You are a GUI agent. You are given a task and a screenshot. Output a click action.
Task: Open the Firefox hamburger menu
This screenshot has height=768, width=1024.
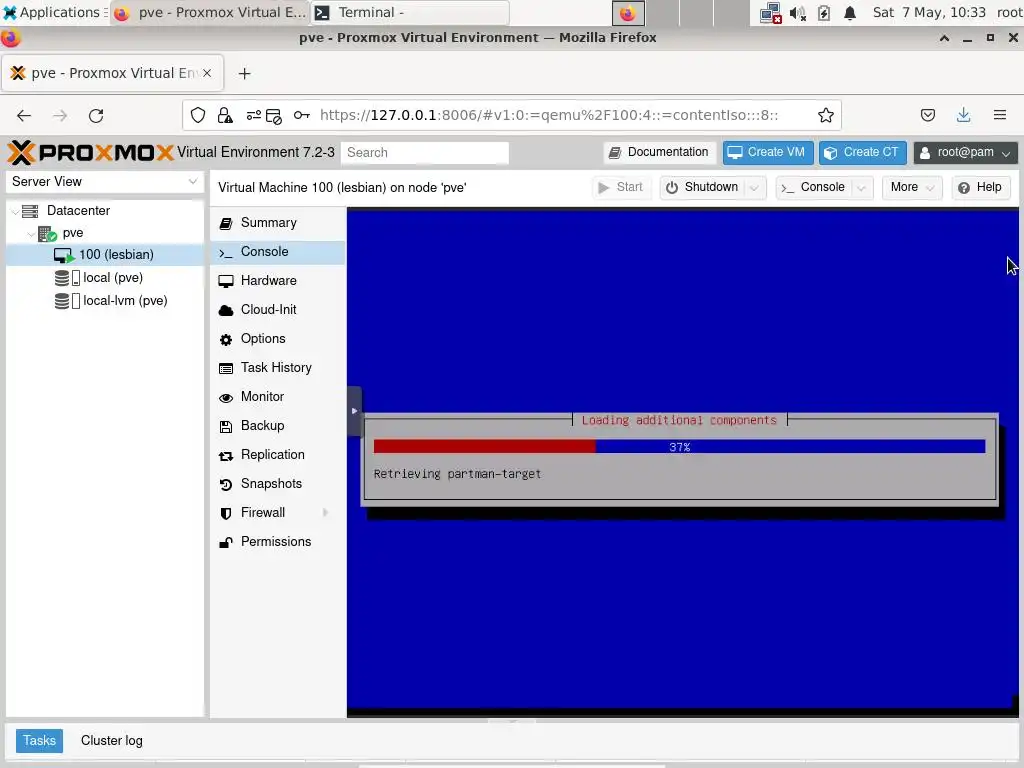click(x=1000, y=116)
